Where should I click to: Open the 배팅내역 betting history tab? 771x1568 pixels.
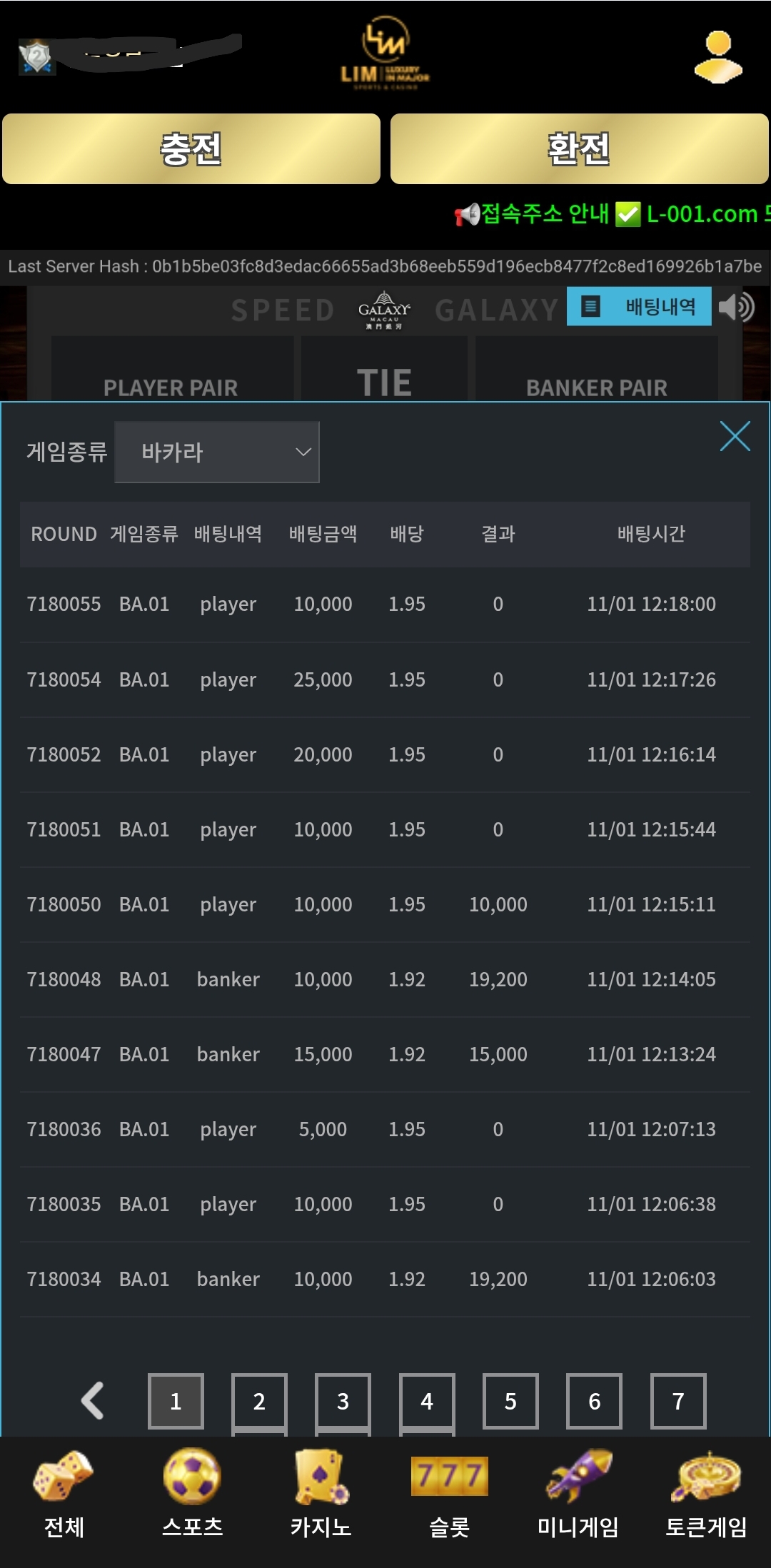tap(639, 307)
